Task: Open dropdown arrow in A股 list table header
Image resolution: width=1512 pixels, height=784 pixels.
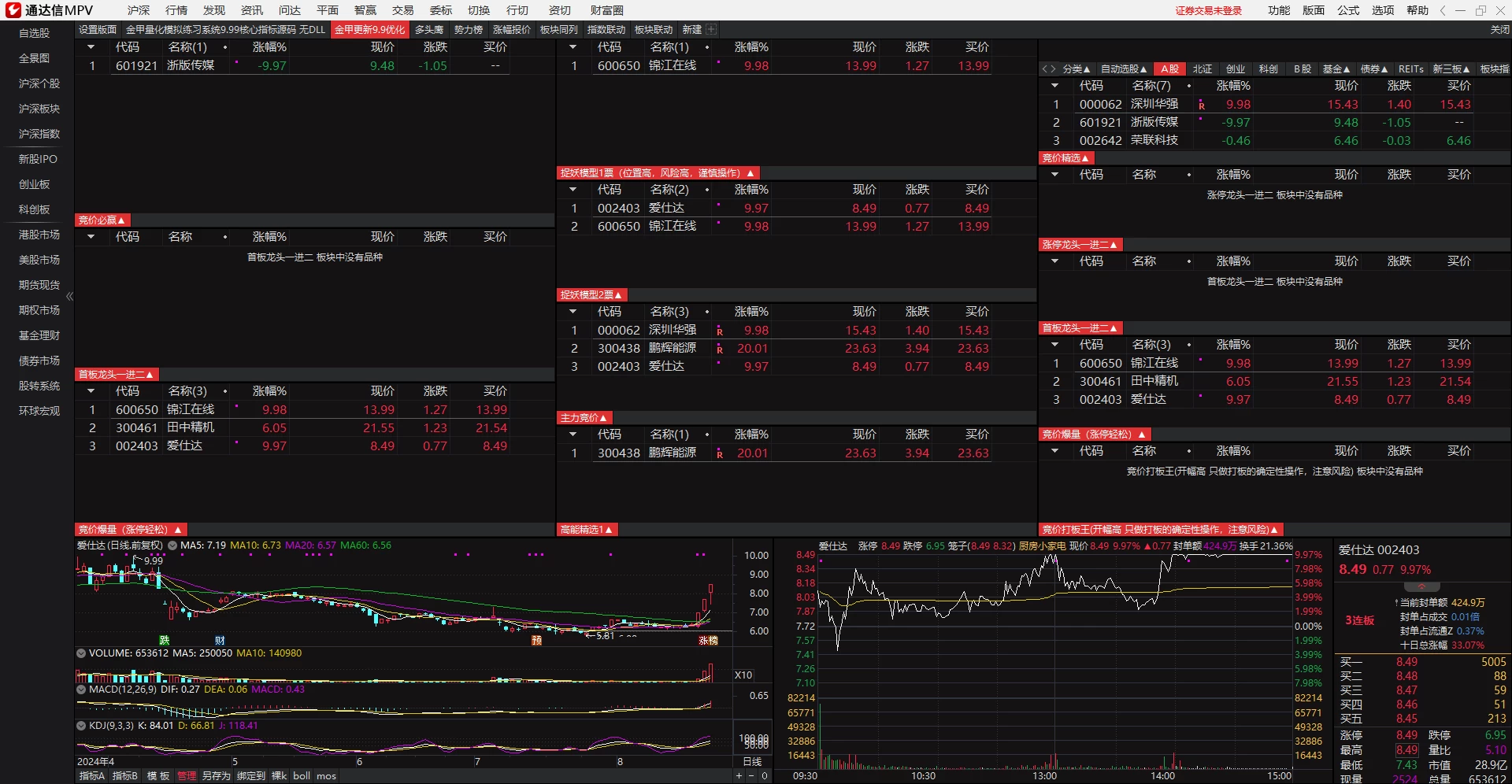Action: click(x=1054, y=86)
